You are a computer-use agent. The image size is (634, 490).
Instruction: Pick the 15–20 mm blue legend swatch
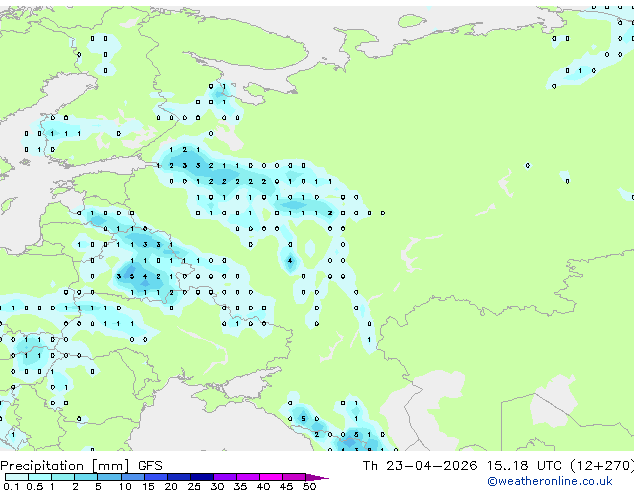[x=155, y=477]
